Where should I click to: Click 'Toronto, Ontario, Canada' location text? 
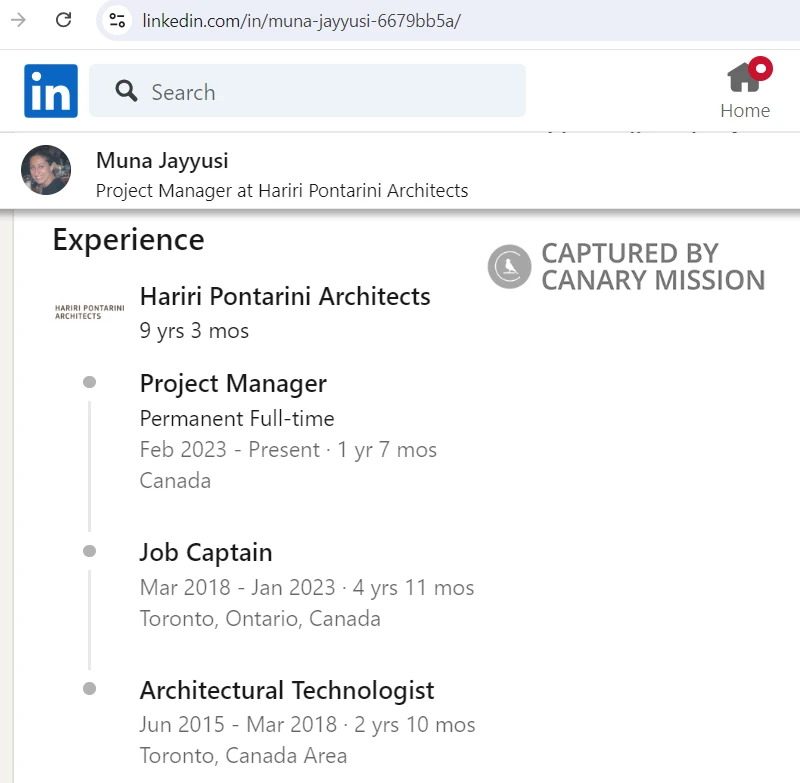(x=260, y=619)
